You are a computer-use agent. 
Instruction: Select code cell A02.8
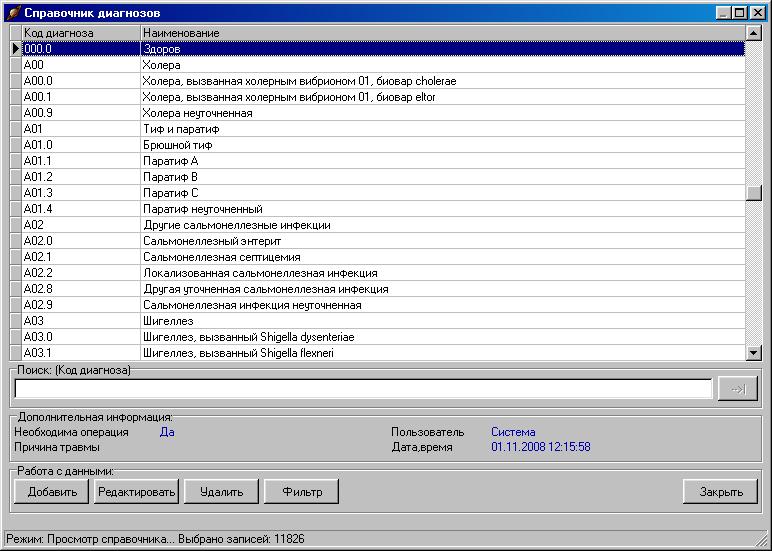click(81, 289)
